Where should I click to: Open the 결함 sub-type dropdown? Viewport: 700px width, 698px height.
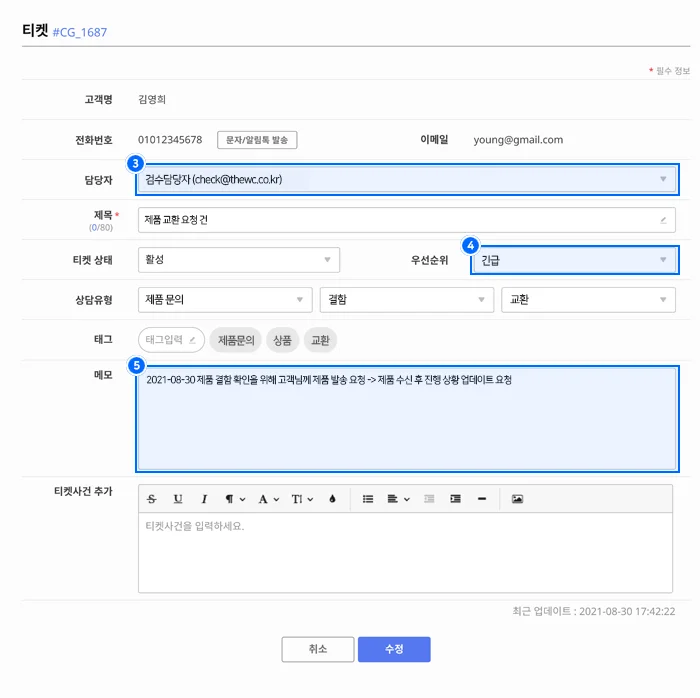click(407, 299)
